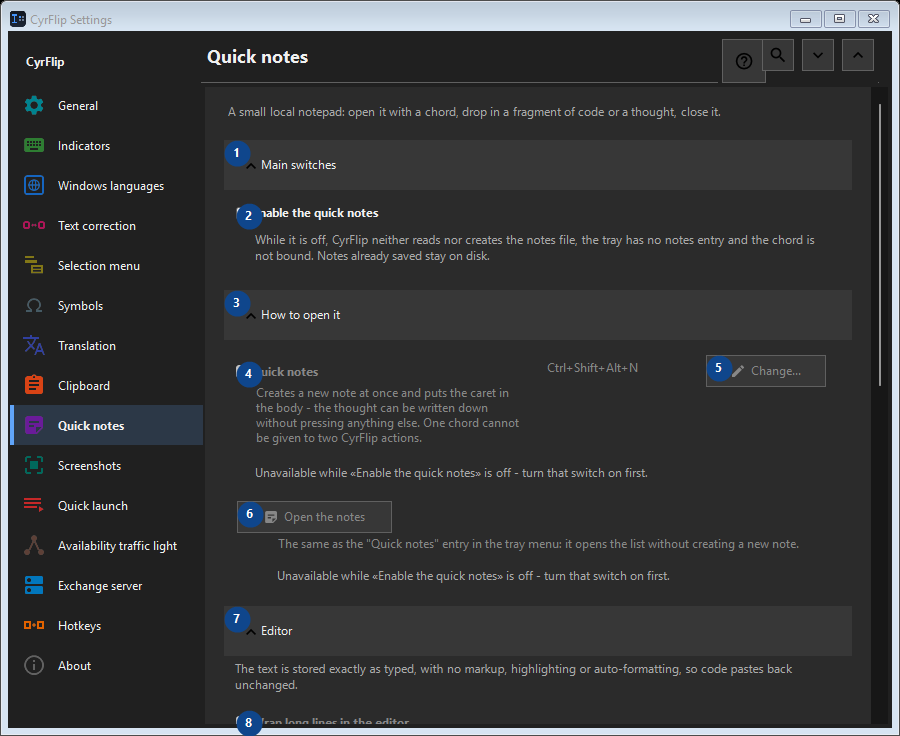This screenshot has width=900, height=736.
Task: Toggle Wrap long lines in the editor
Action: coord(243,722)
